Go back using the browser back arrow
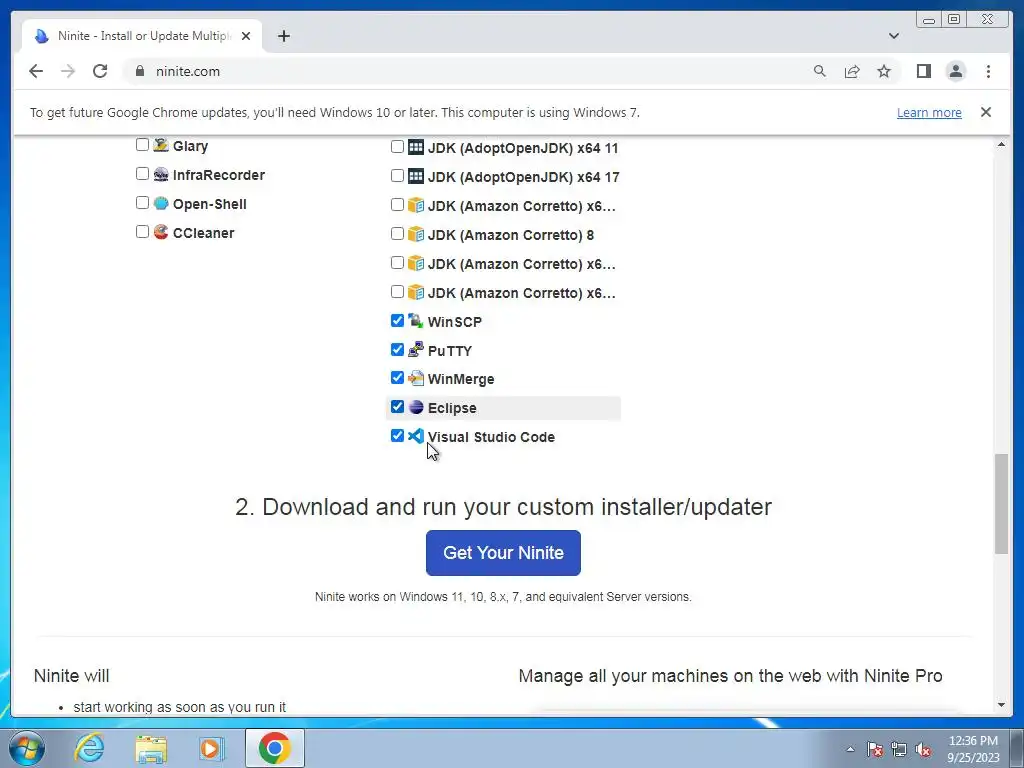The image size is (1024, 768). (x=36, y=71)
